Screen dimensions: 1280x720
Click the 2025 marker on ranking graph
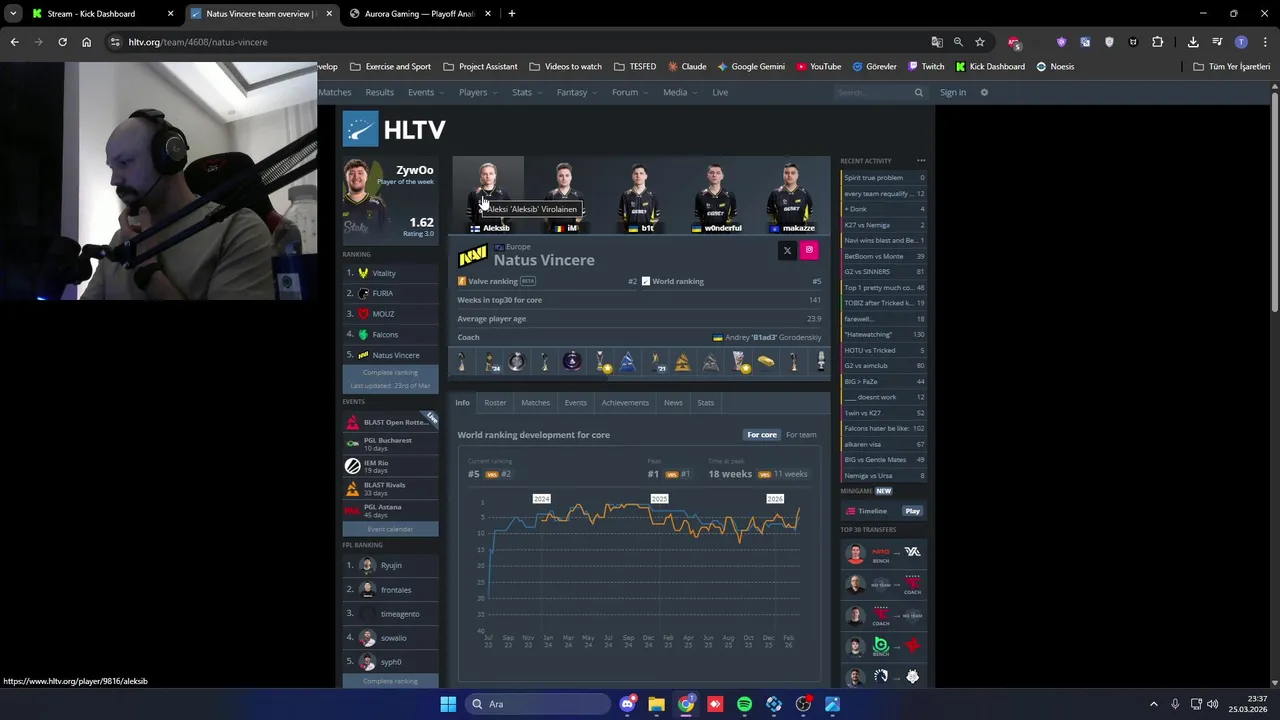click(x=659, y=498)
